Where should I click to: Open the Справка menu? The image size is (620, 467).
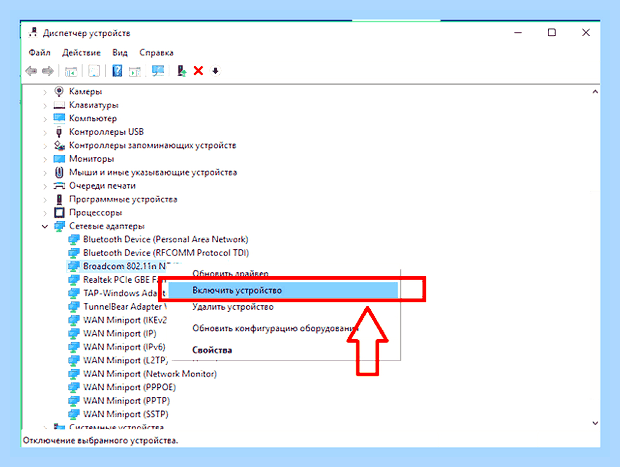[x=156, y=53]
